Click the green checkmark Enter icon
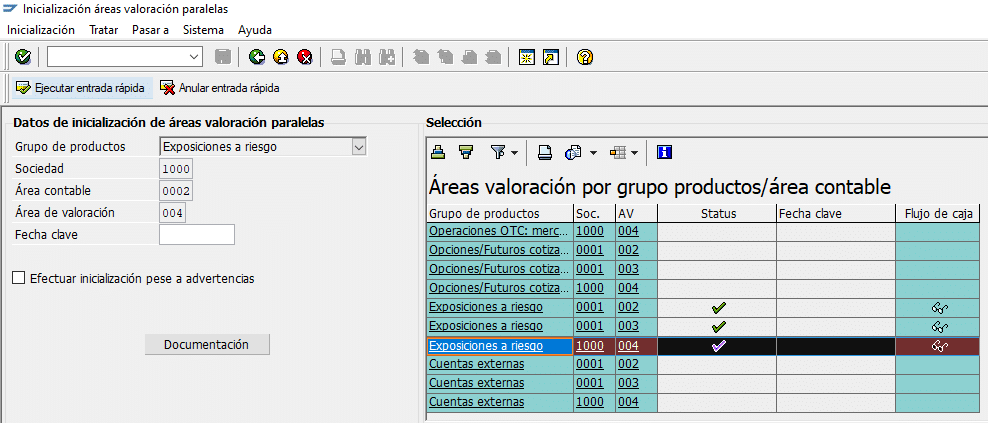 tap(22, 57)
